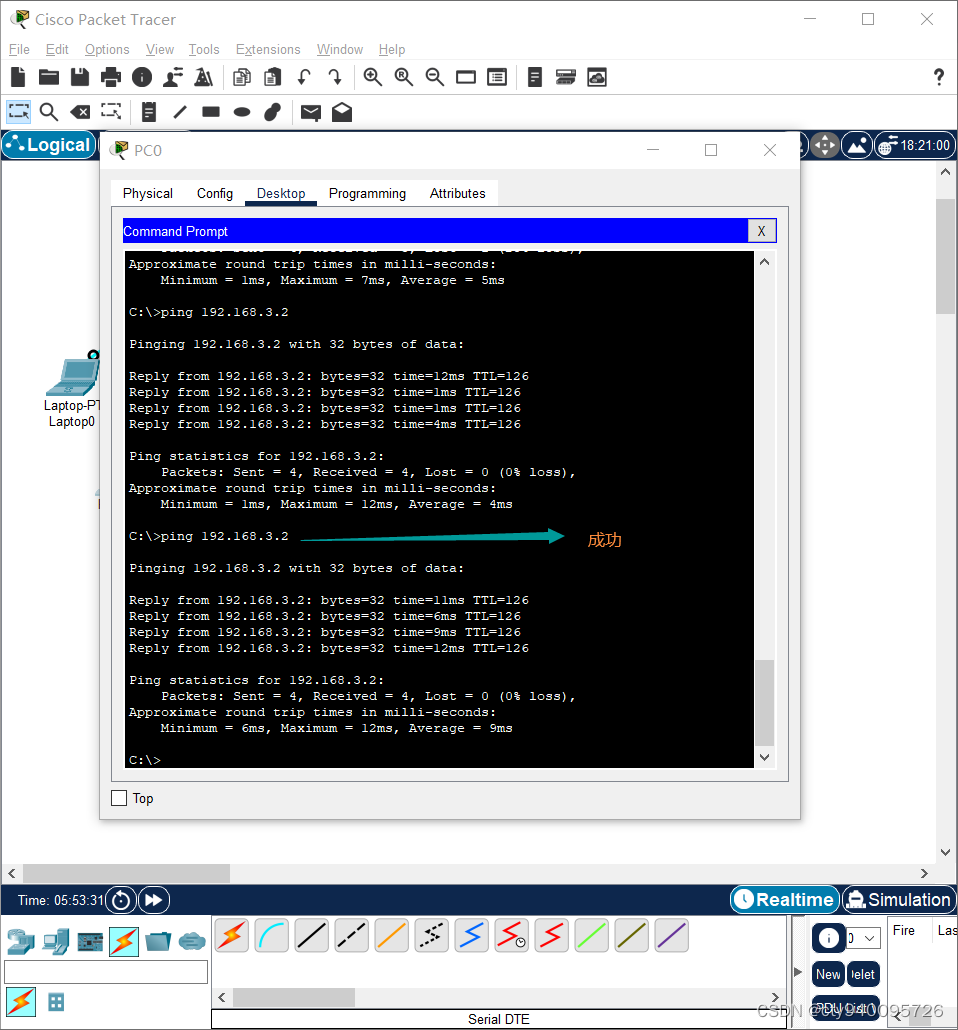
Task: Switch to the Programming tab in PC0
Action: 367,193
